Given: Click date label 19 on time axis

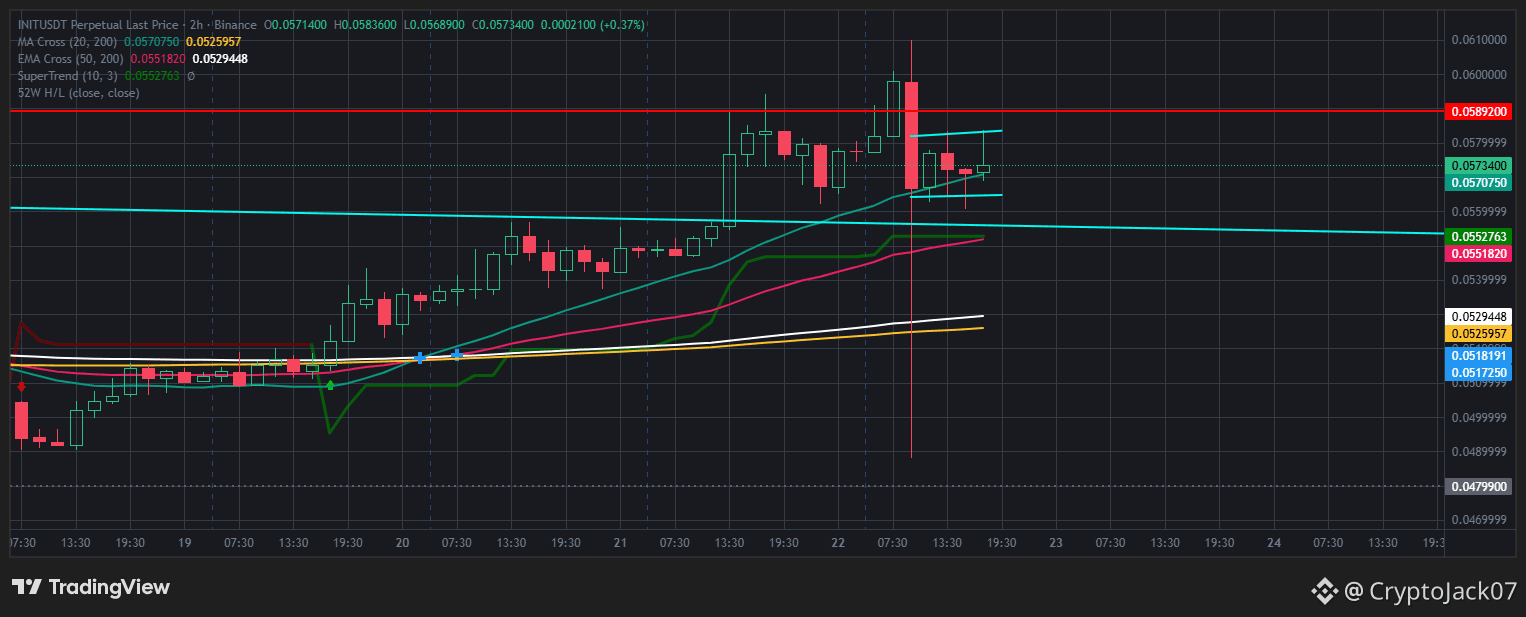Looking at the screenshot, I should click(184, 542).
